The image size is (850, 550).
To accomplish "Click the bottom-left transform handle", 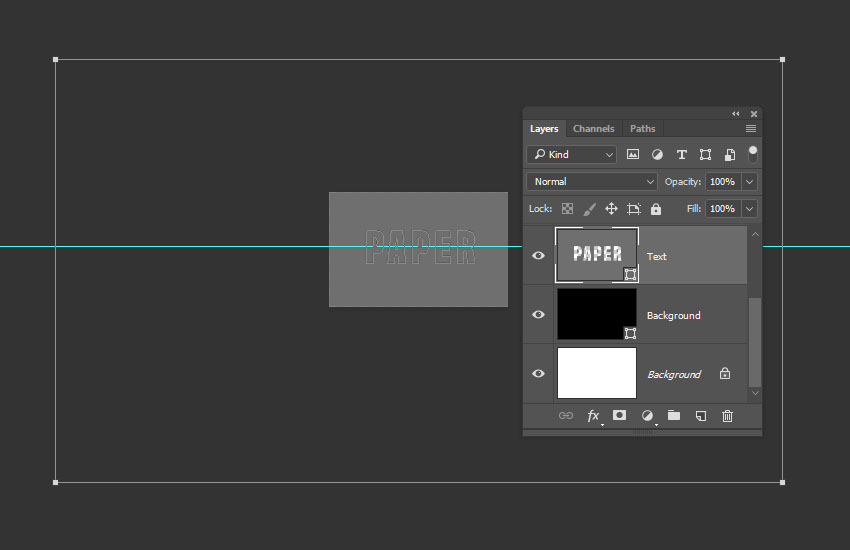I will click(55, 482).
